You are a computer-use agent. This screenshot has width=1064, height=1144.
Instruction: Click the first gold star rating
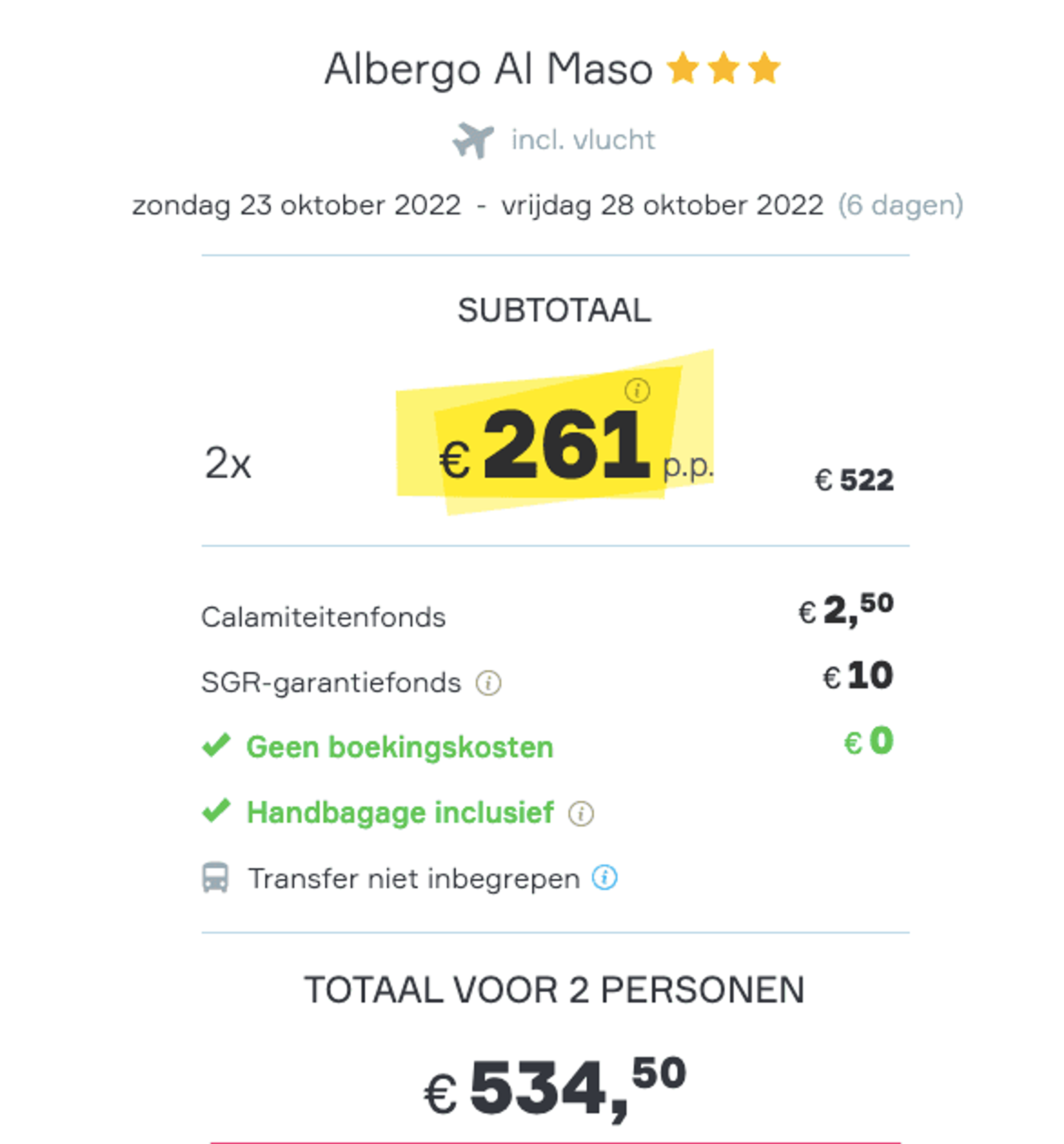pos(683,67)
